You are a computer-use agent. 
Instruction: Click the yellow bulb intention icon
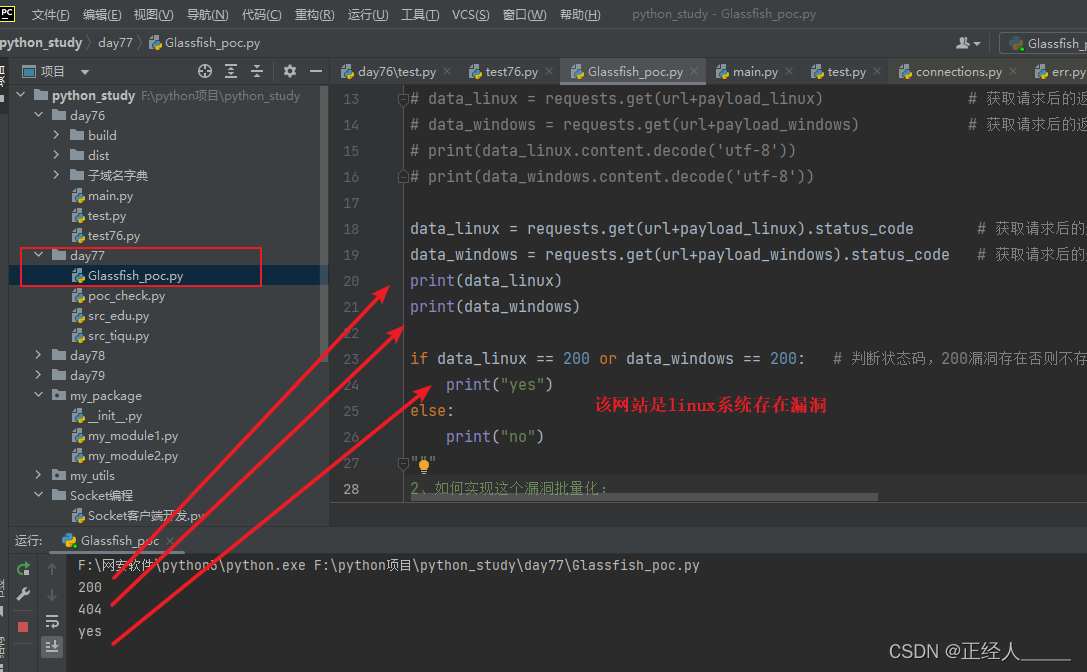tap(423, 463)
